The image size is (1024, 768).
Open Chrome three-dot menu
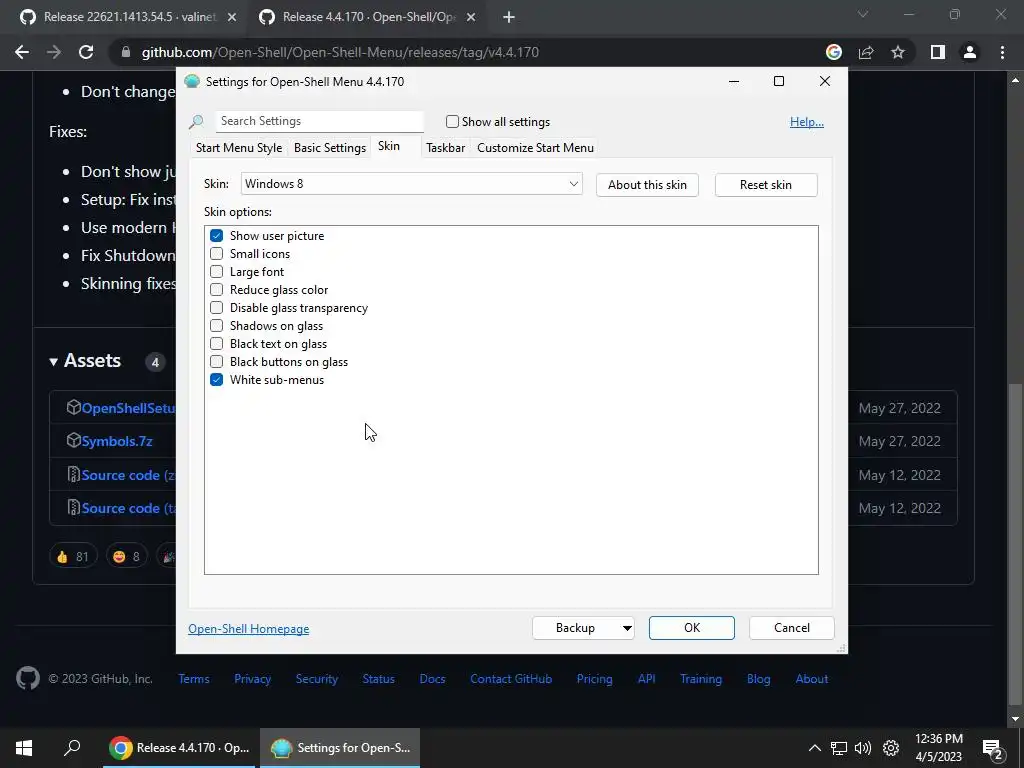click(x=1002, y=52)
